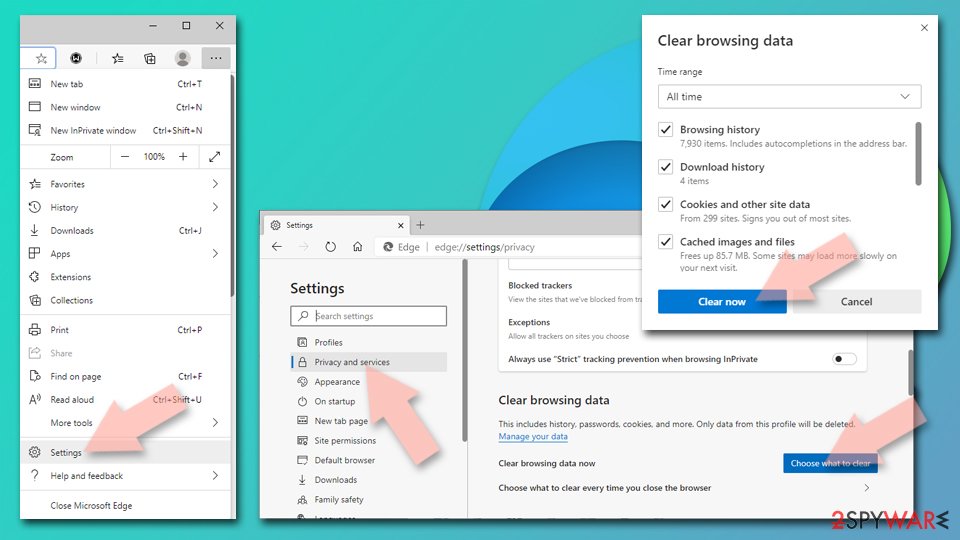
Task: Click the address bar showing edge://settings/privacy
Action: point(508,247)
